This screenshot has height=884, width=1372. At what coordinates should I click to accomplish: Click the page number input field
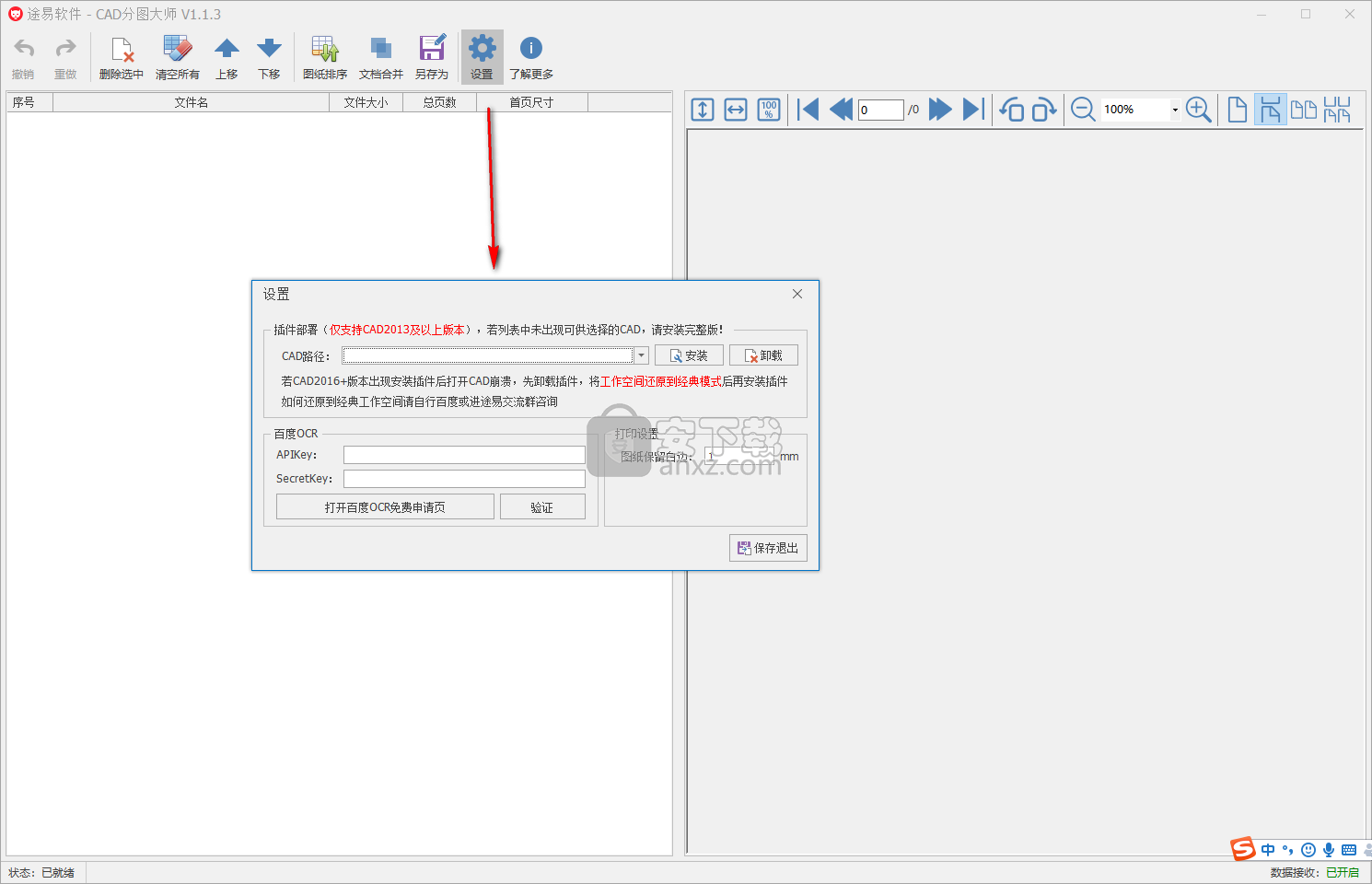tap(881, 110)
